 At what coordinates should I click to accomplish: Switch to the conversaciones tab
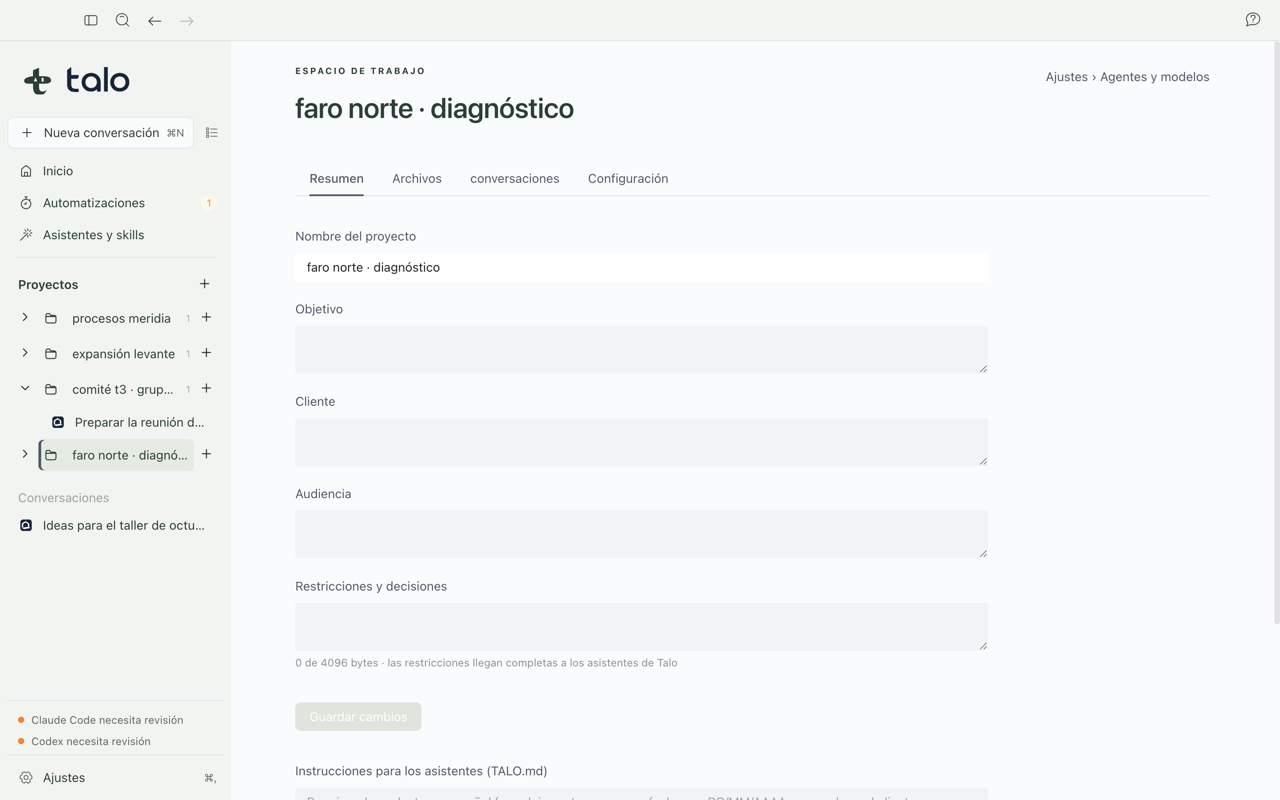(515, 179)
